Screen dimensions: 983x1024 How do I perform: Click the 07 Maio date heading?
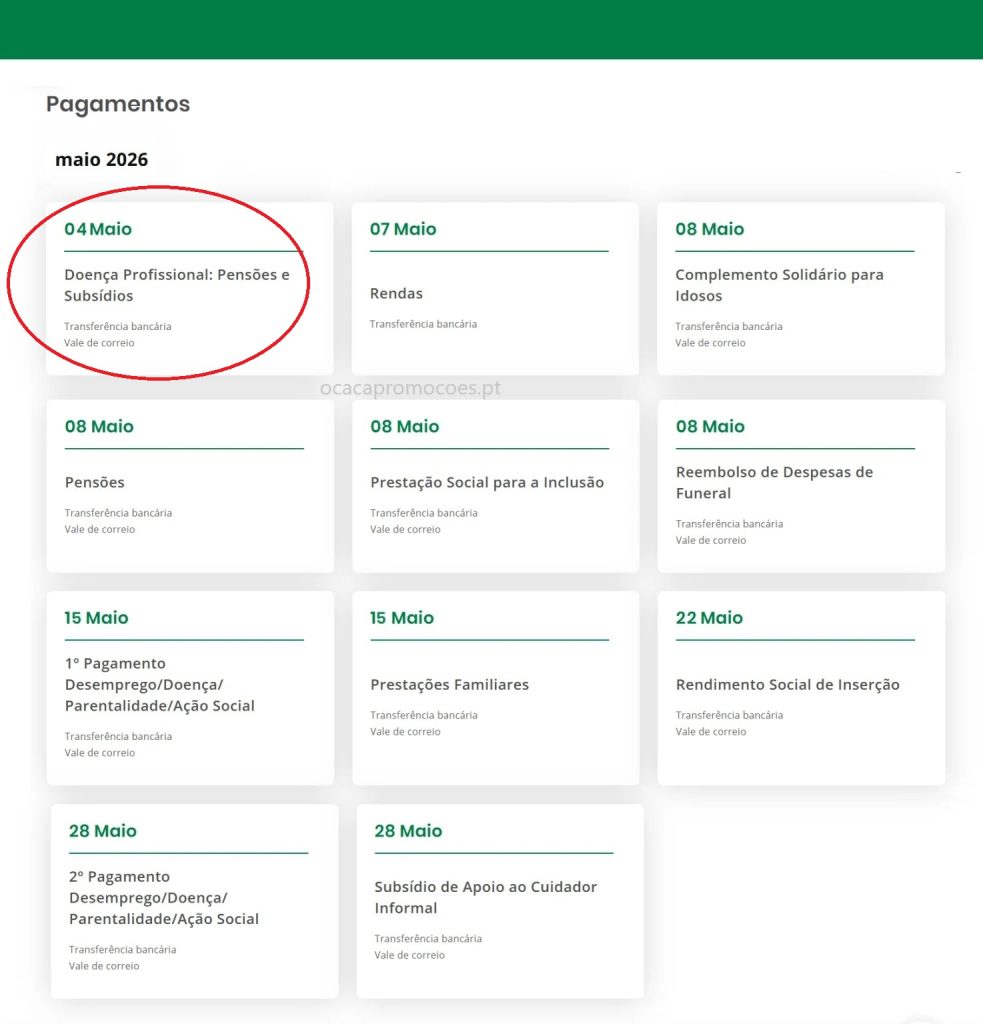(403, 229)
